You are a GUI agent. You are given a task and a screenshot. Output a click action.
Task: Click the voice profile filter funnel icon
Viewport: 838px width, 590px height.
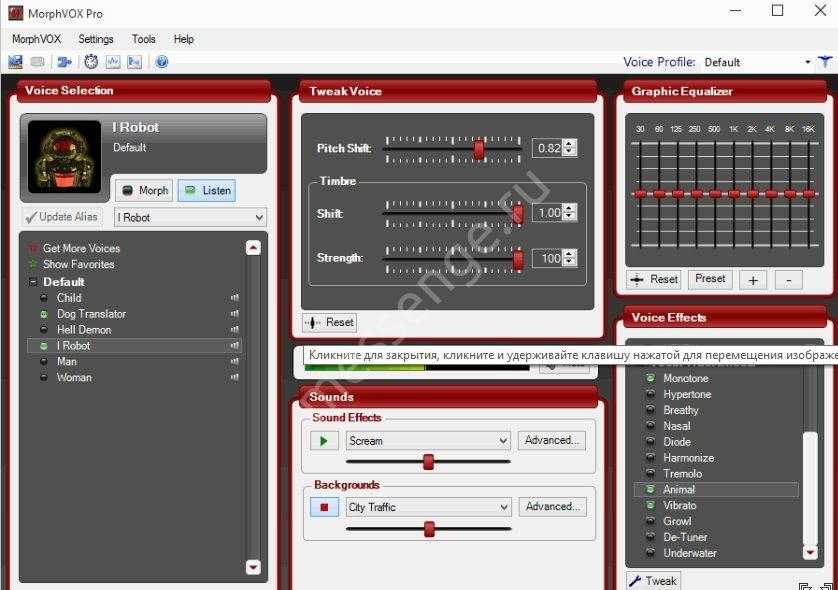824,62
